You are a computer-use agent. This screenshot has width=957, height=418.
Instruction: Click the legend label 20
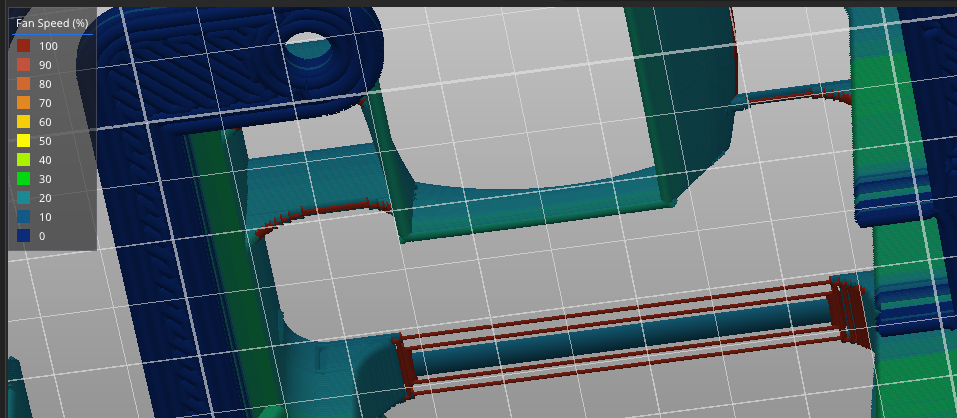click(45, 198)
